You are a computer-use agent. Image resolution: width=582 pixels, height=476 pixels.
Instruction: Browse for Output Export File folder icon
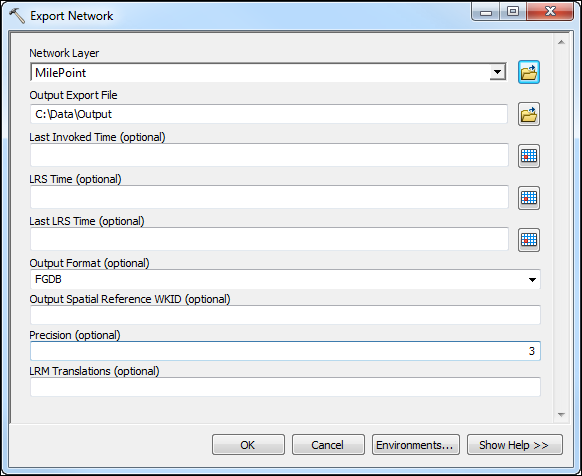(529, 114)
